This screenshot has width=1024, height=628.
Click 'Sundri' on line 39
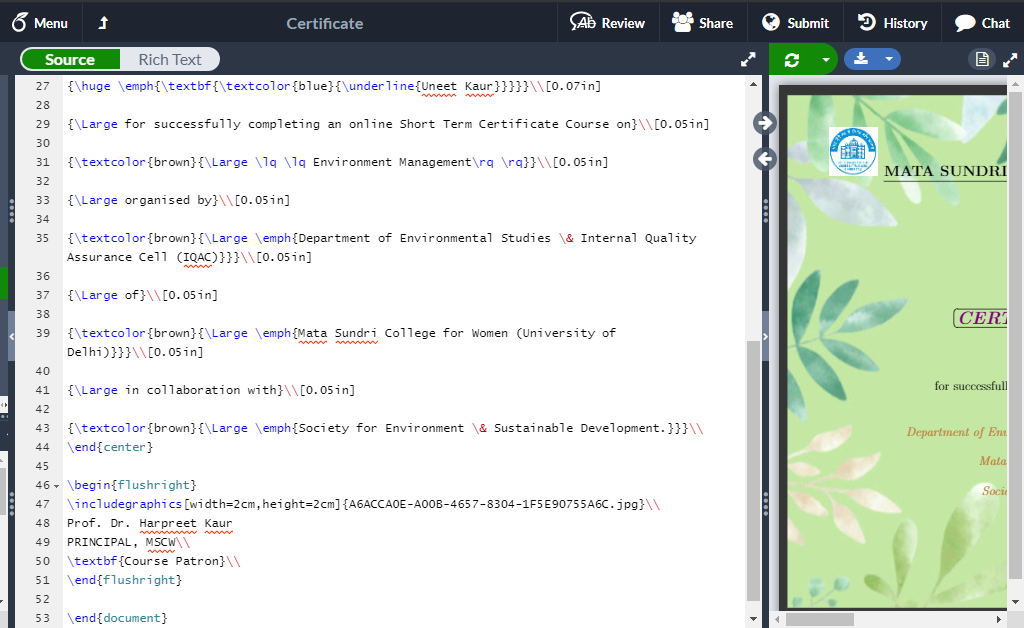(356, 333)
